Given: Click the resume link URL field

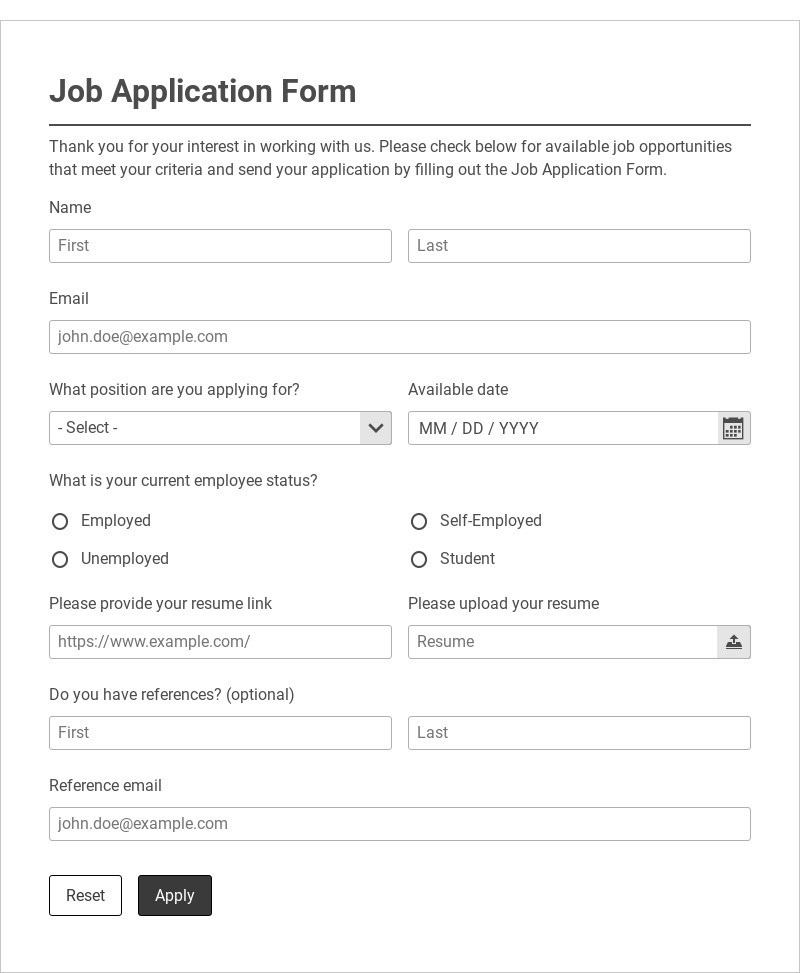Looking at the screenshot, I should coord(220,642).
